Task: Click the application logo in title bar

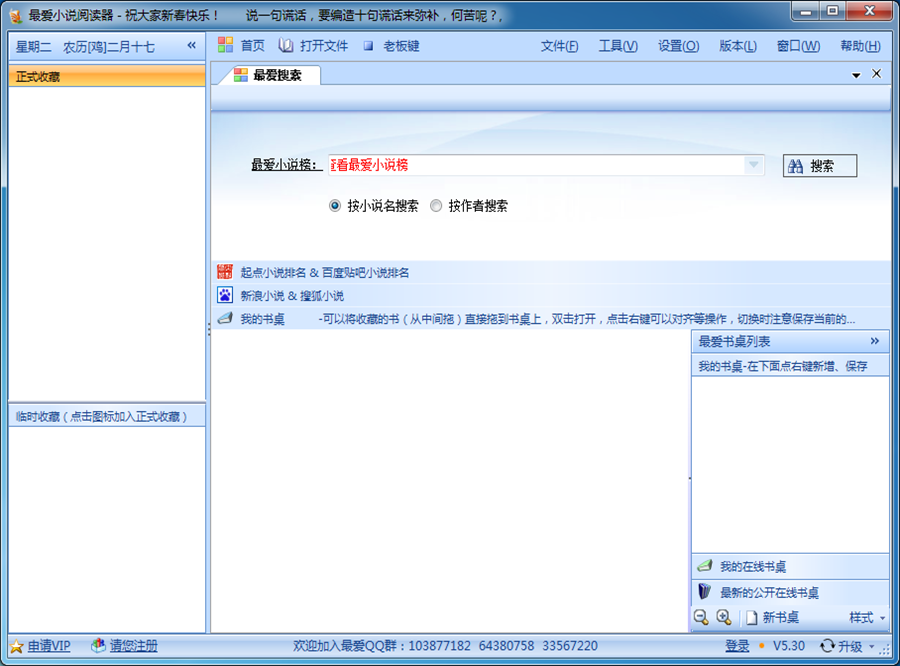Action: pos(16,16)
